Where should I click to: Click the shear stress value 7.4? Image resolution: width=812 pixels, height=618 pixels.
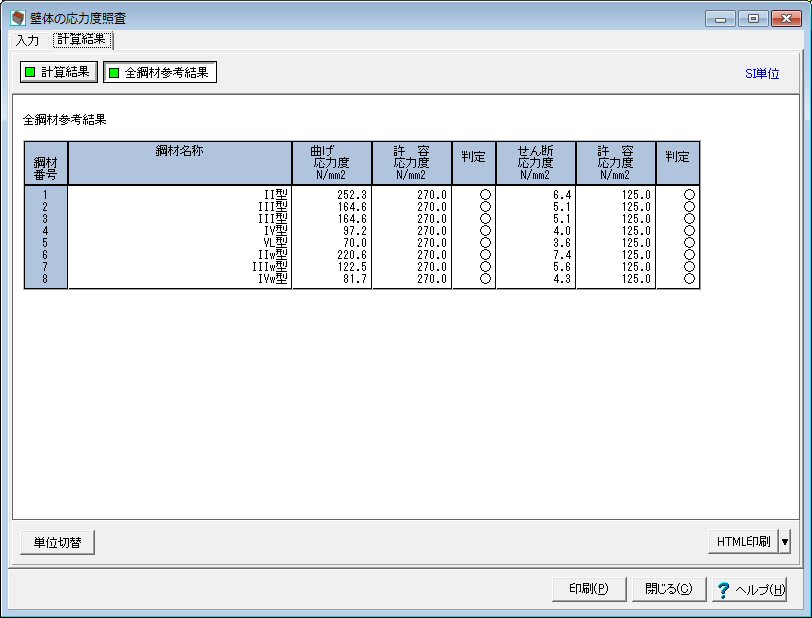(562, 254)
